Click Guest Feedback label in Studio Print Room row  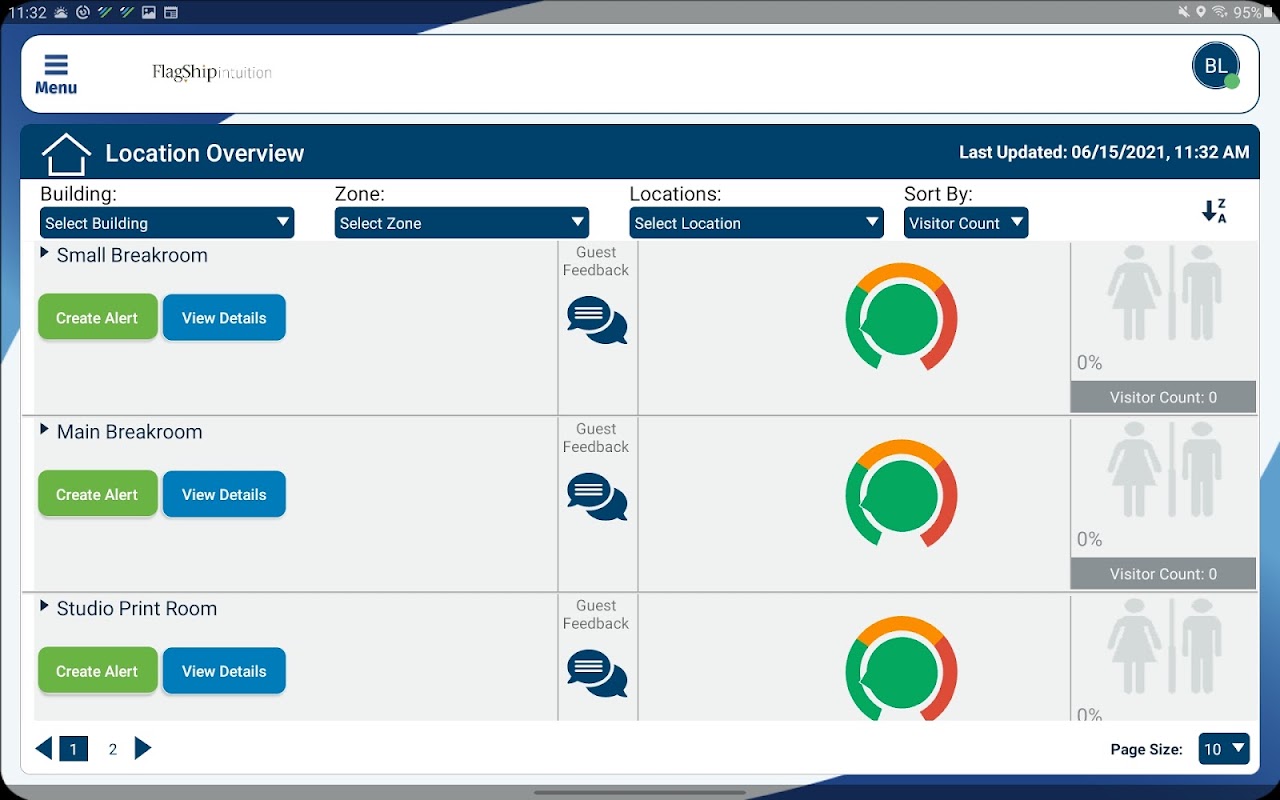pyautogui.click(x=596, y=615)
